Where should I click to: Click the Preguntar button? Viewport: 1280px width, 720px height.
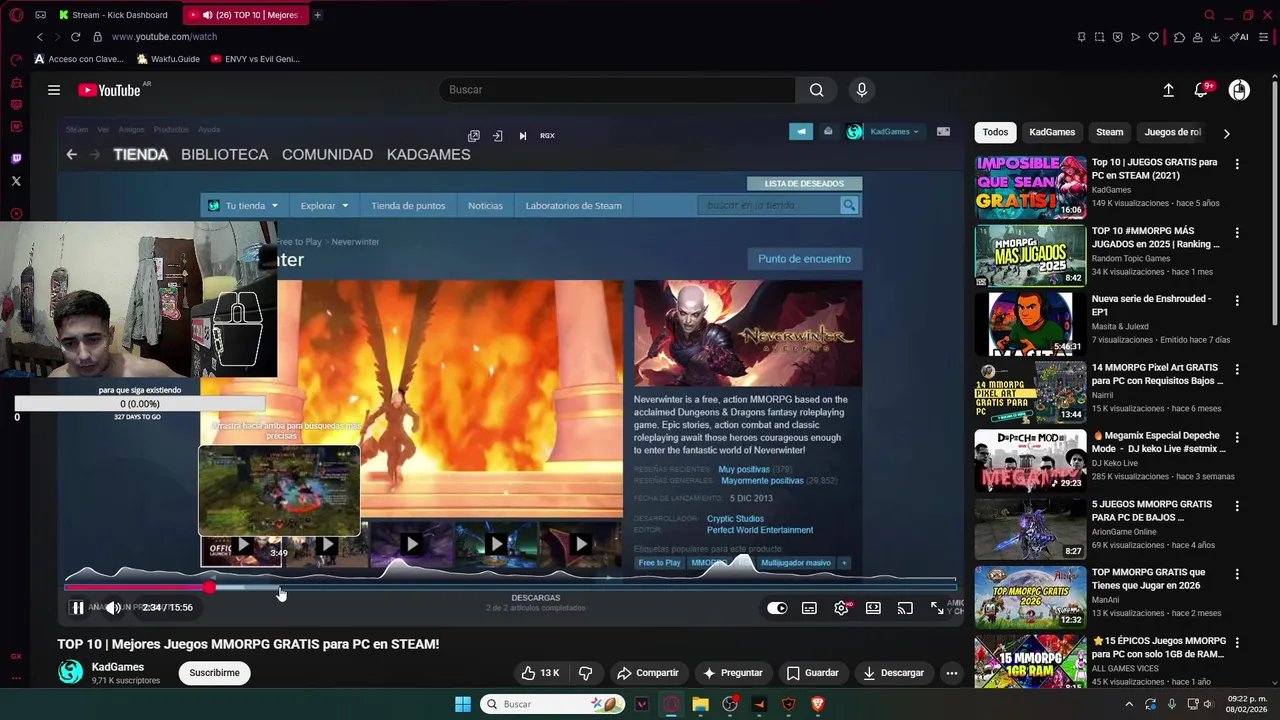tap(733, 673)
